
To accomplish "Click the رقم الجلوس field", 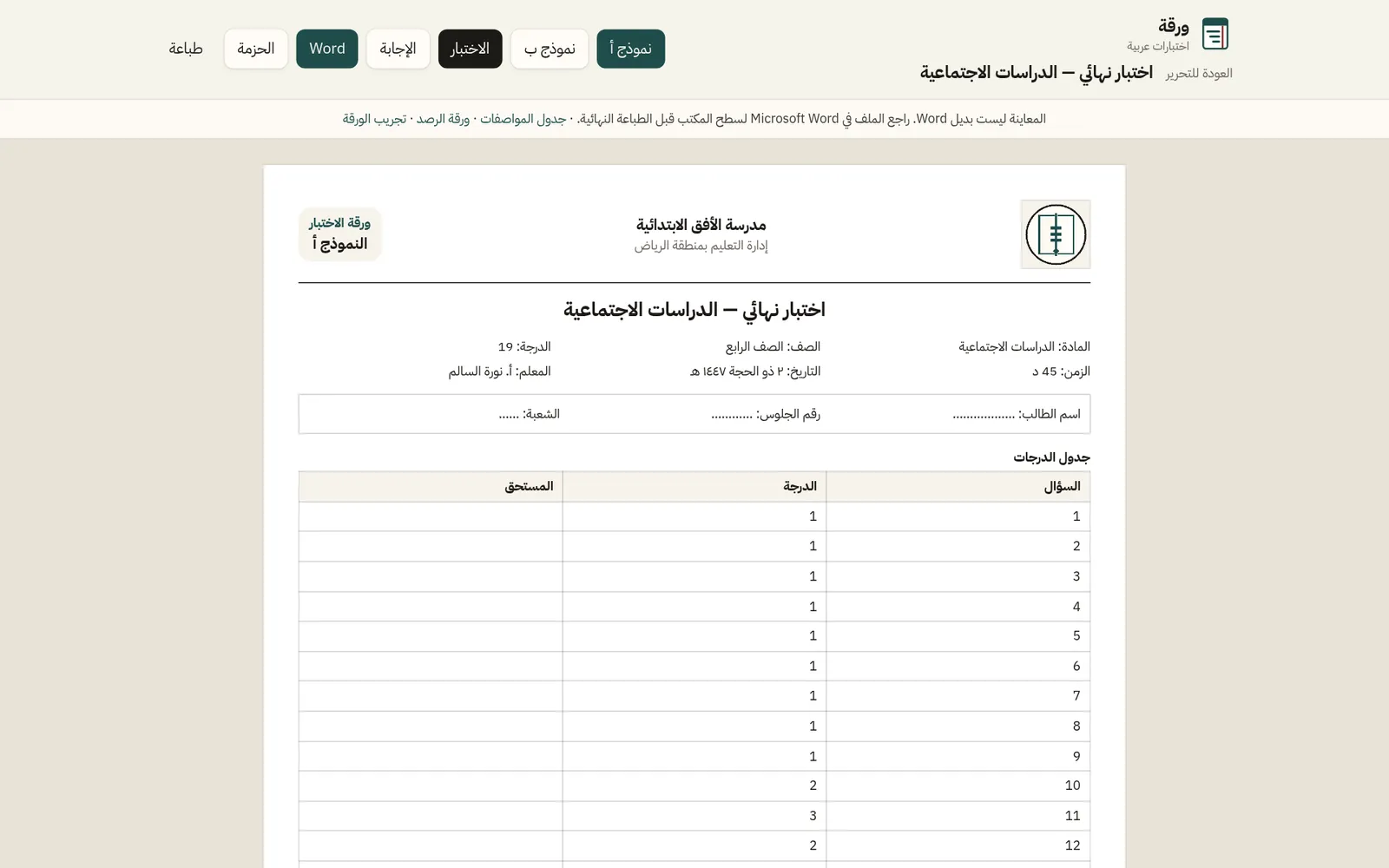I will point(766,414).
